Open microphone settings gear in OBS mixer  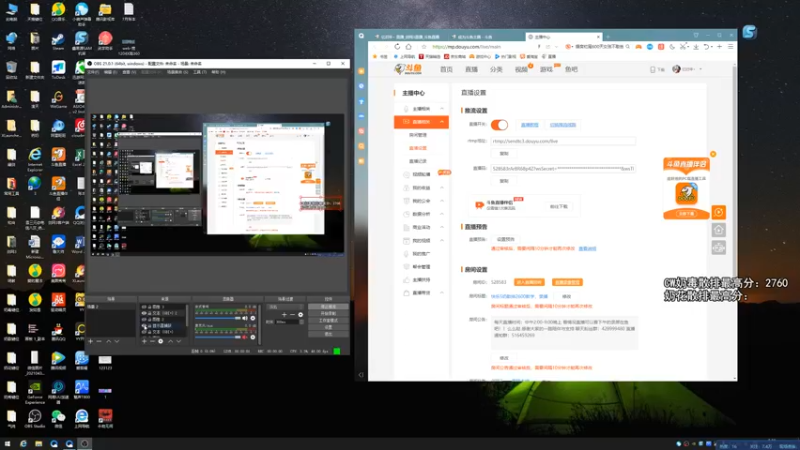[x=253, y=337]
